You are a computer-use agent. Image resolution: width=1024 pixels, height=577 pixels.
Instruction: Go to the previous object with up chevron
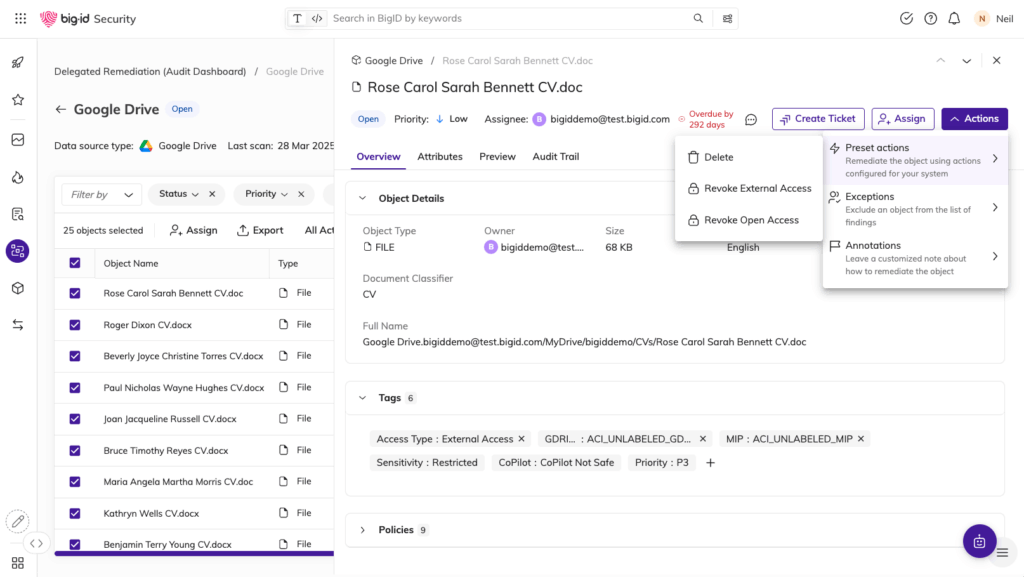[940, 61]
